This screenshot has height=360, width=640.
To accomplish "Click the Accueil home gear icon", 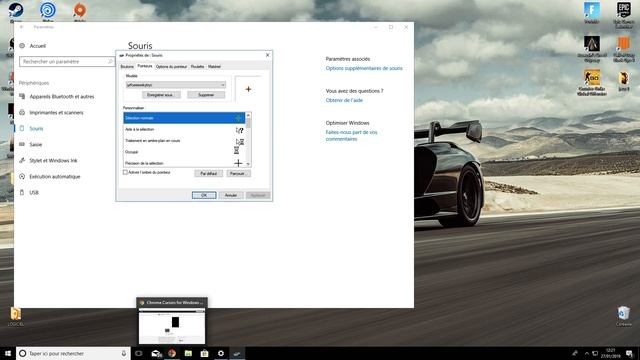I will click(x=22, y=46).
